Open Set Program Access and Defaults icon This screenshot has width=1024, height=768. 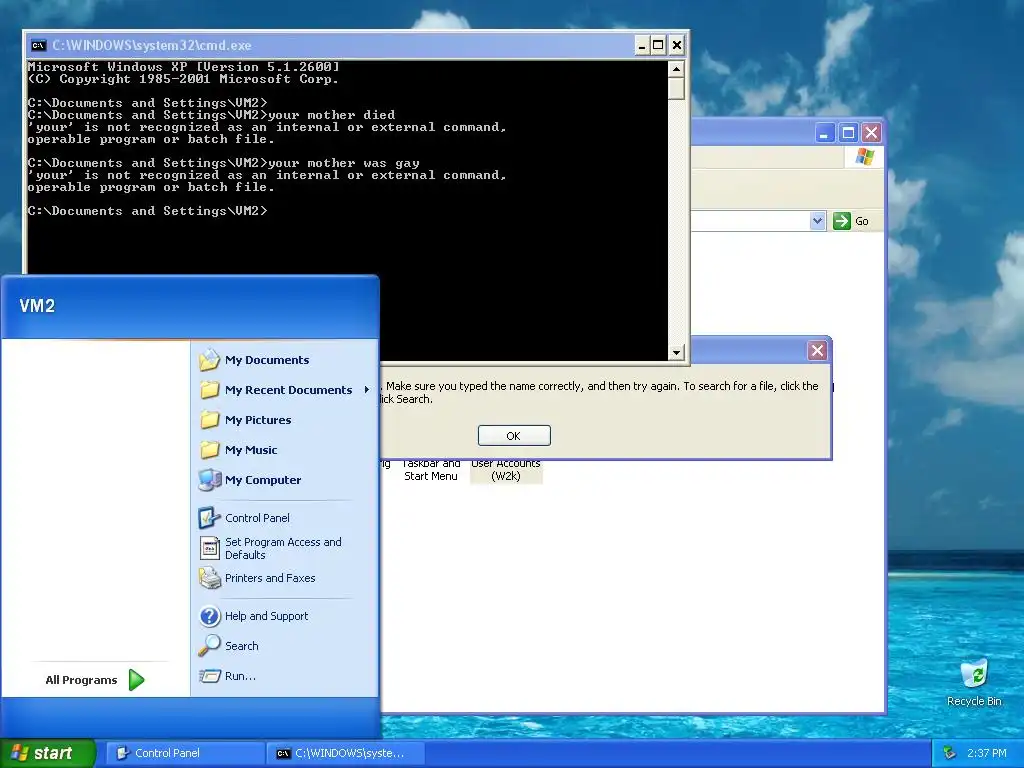coord(209,548)
